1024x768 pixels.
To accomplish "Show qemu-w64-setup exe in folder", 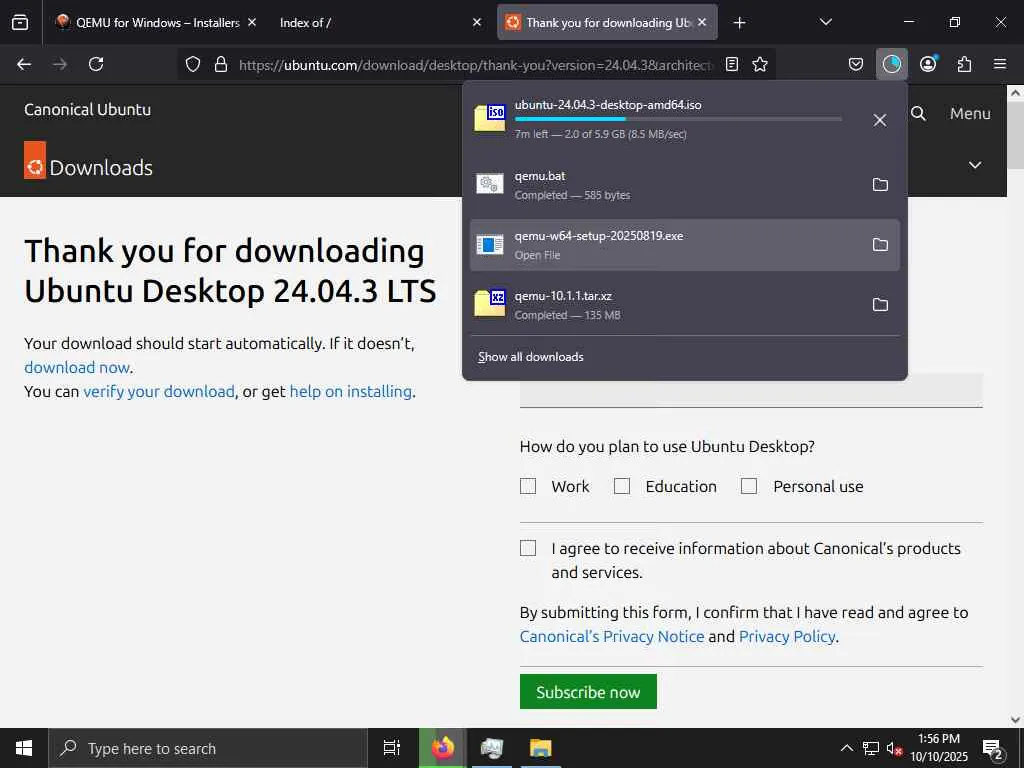I will [x=880, y=245].
